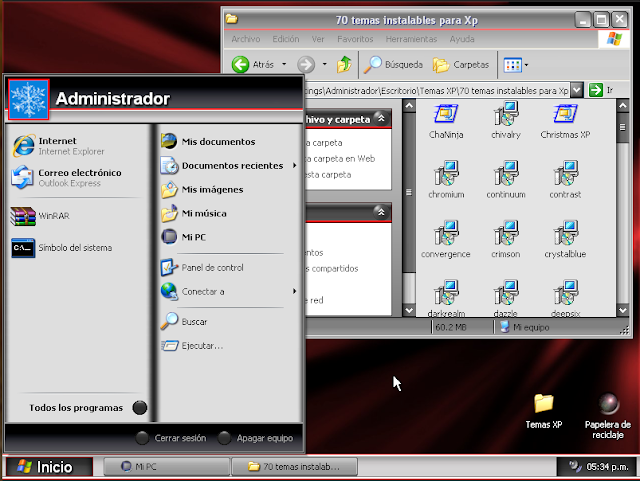
Task: Go up one folder level icon
Action: [344, 65]
